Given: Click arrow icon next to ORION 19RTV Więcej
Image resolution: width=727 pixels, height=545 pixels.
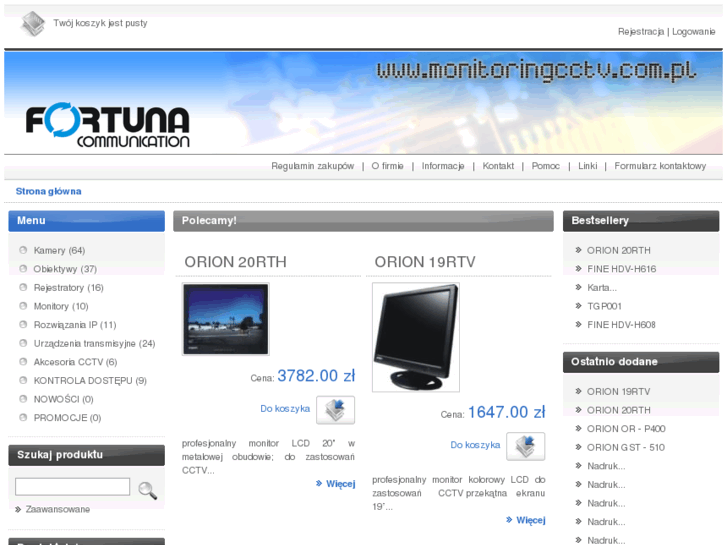Looking at the screenshot, I should tap(509, 519).
